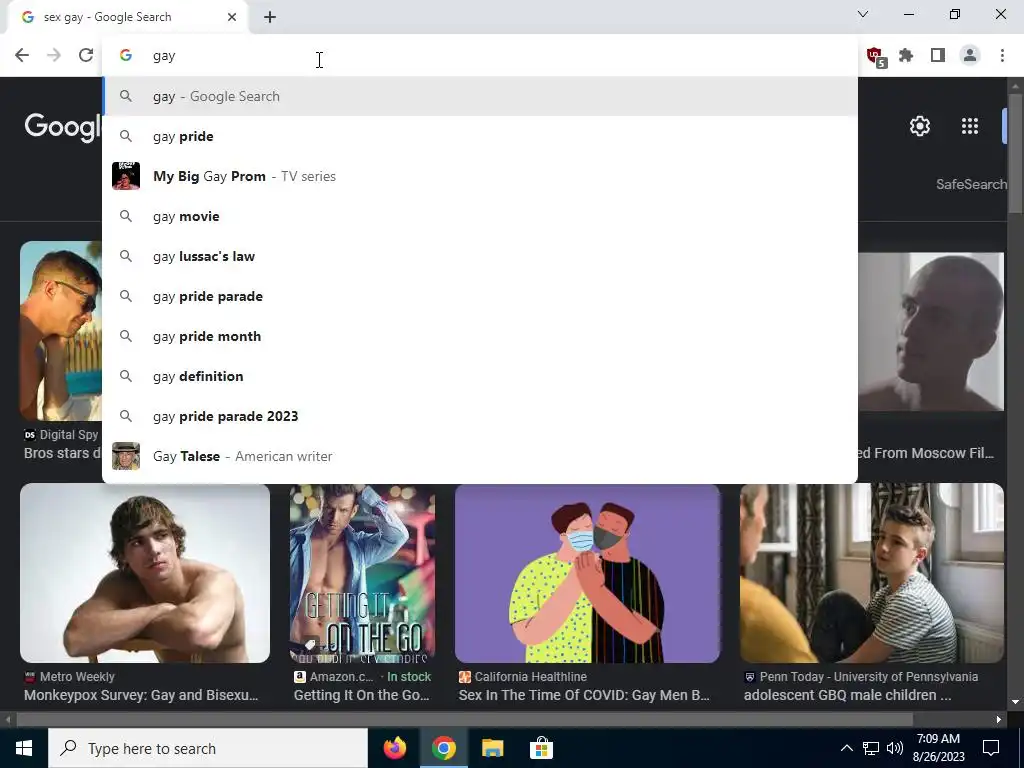Click 'Monkeypox Survey: Gay and Bisexu...' caption link
This screenshot has width=1024, height=768.
tap(141, 695)
